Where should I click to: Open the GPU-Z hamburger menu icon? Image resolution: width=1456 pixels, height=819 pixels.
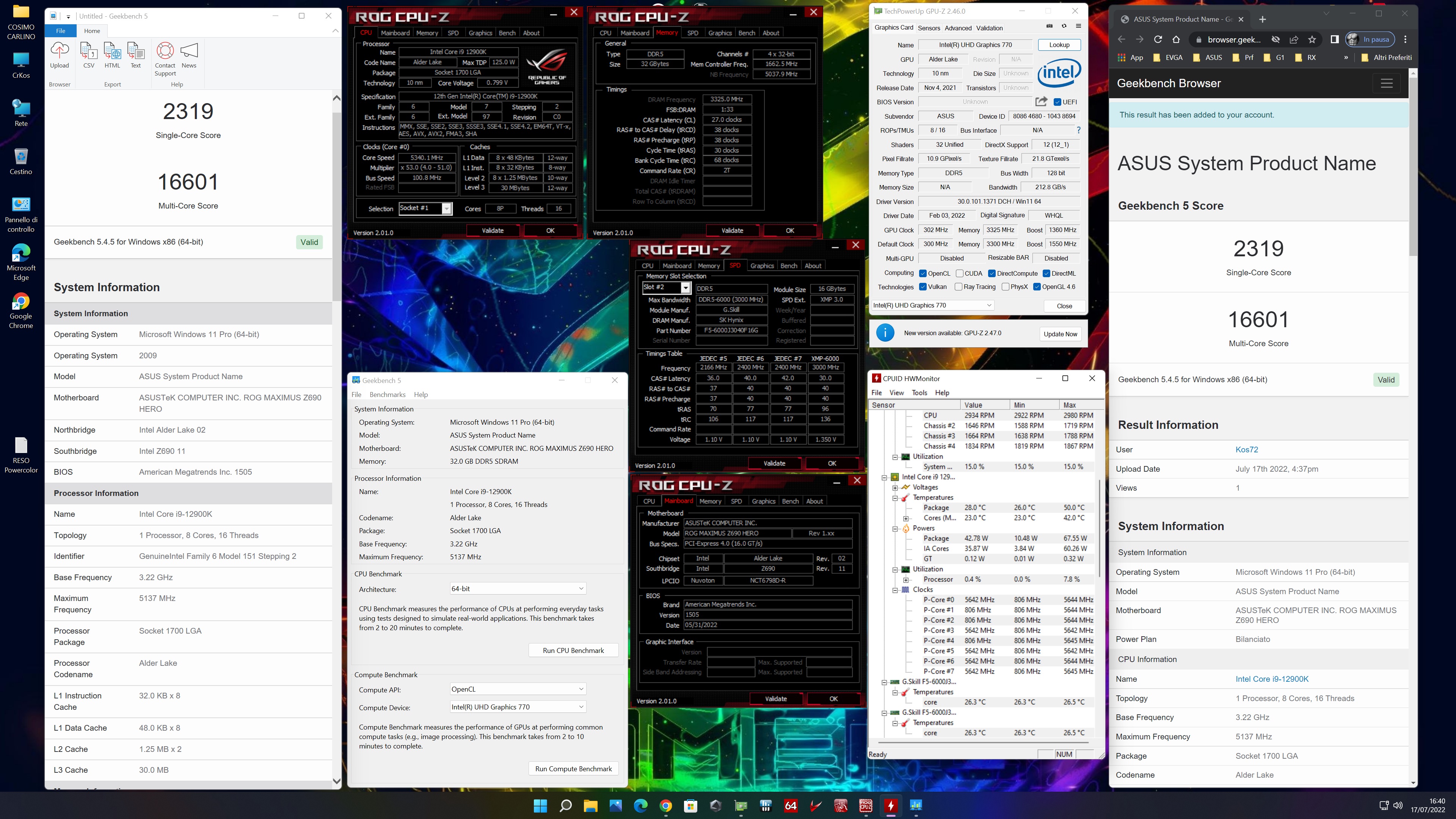click(1078, 26)
